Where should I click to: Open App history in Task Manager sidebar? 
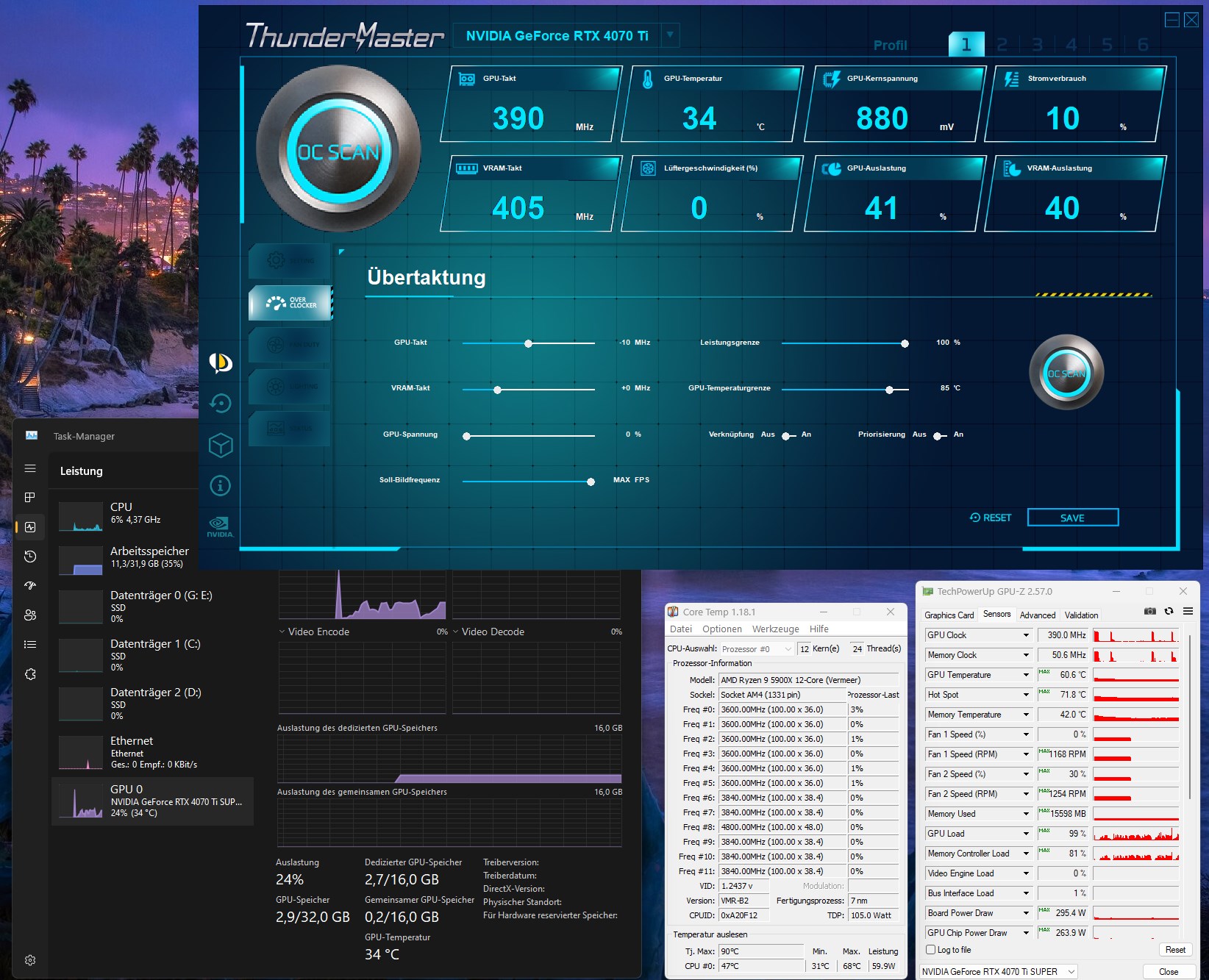[x=30, y=557]
